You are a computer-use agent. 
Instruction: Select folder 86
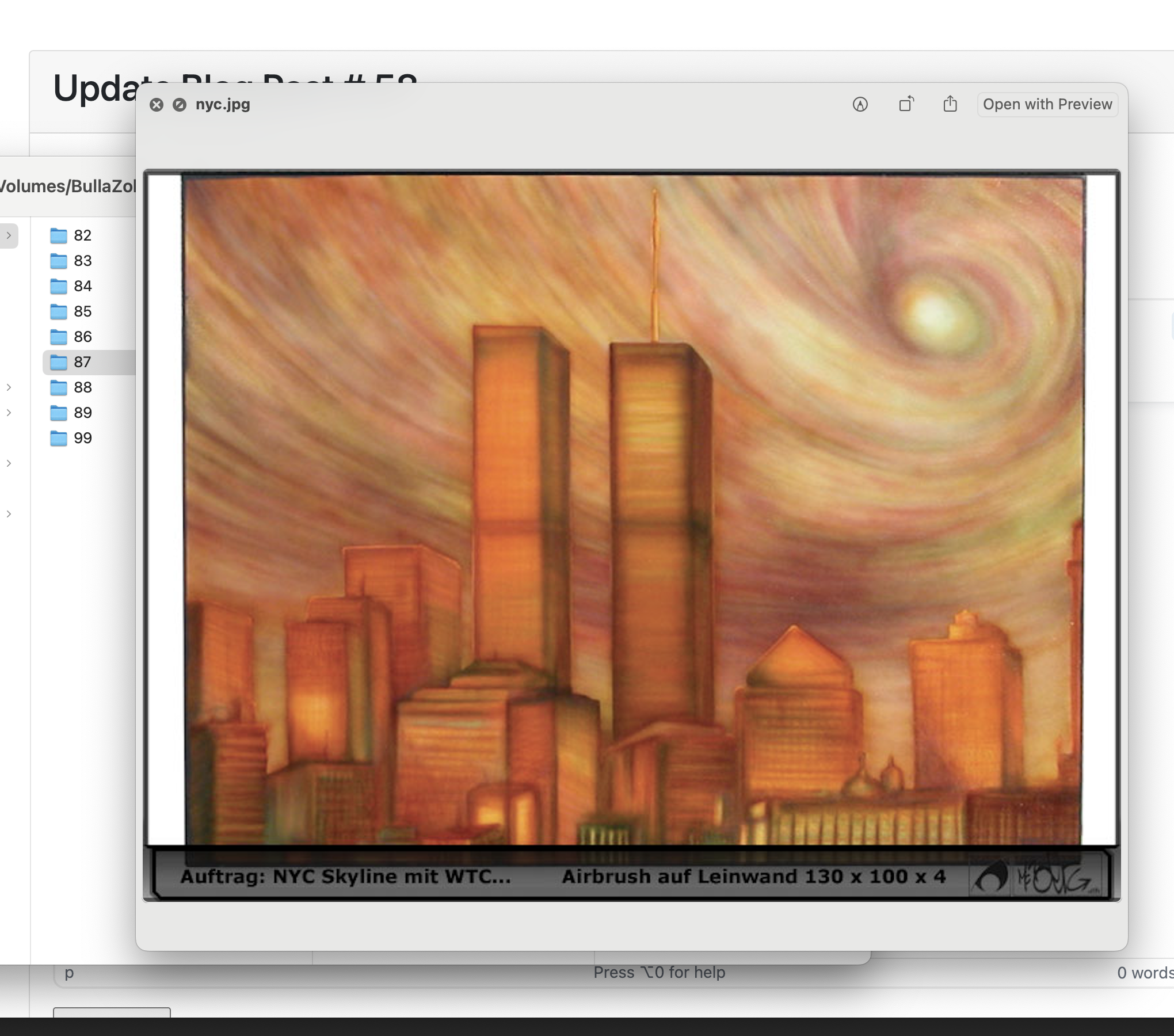coord(82,337)
